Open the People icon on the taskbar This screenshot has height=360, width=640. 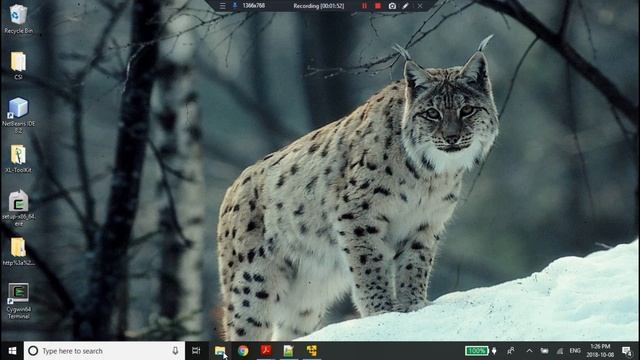coord(511,351)
